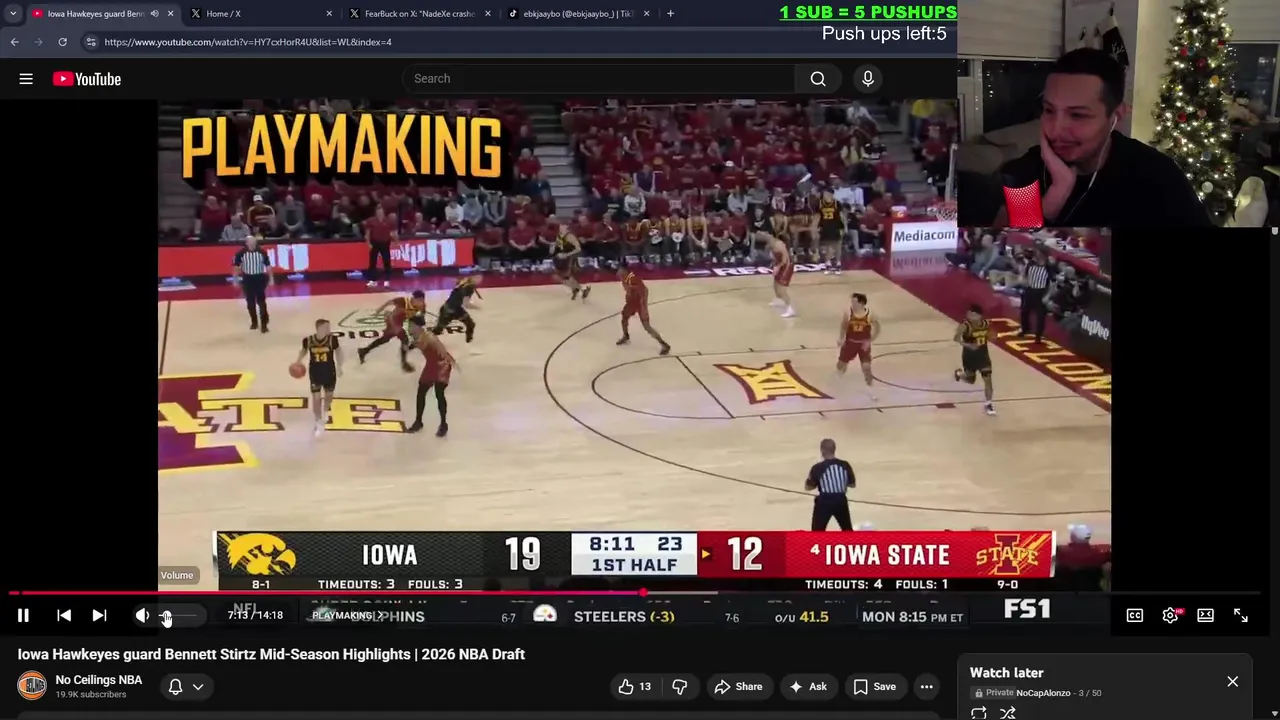This screenshot has width=1280, height=720.
Task: Open a new browser tab
Action: (670, 14)
